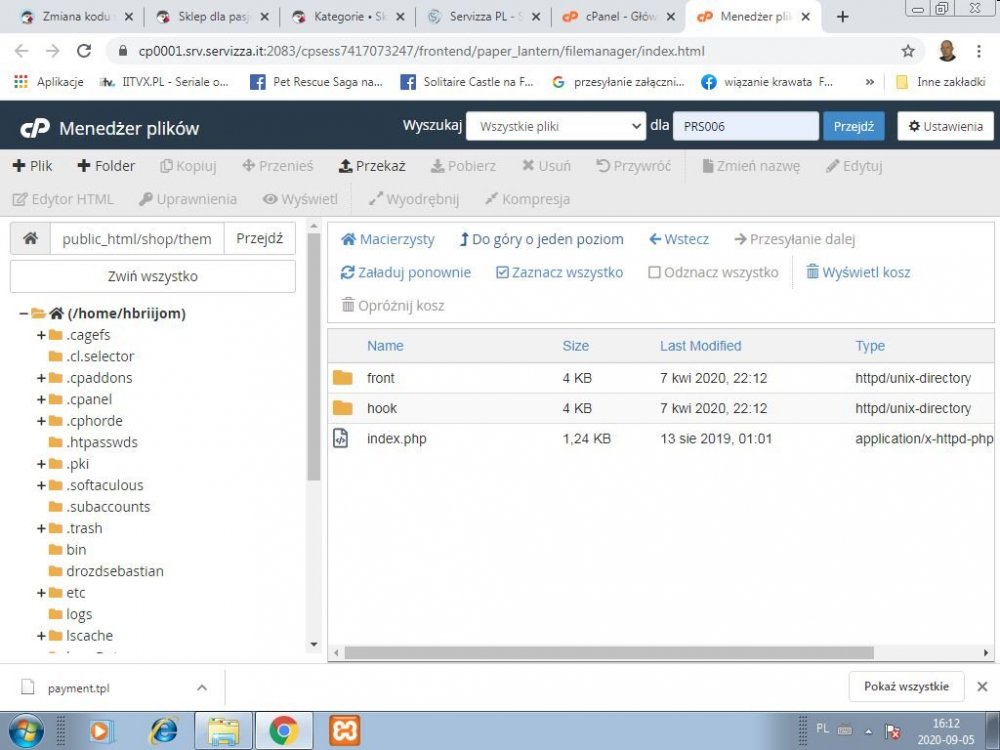Sort file list by Last Modified
The width and height of the screenshot is (1000, 750).
point(700,346)
